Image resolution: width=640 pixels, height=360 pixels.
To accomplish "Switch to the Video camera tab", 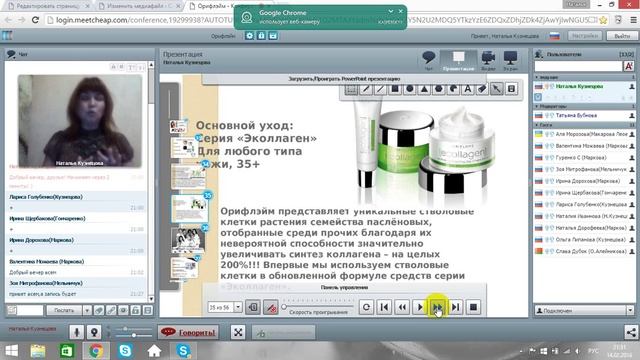I will [x=488, y=60].
